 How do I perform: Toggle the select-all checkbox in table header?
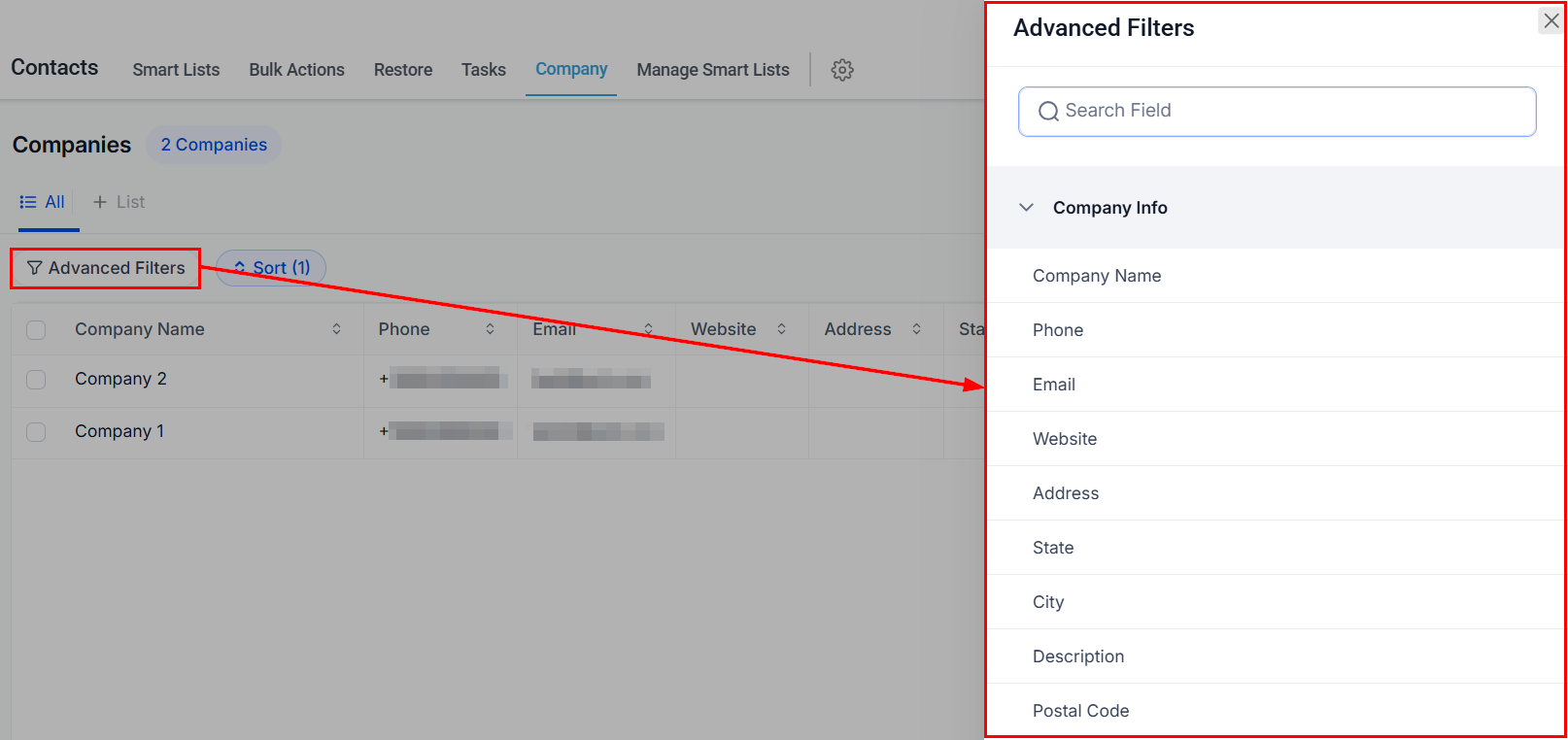tap(36, 330)
